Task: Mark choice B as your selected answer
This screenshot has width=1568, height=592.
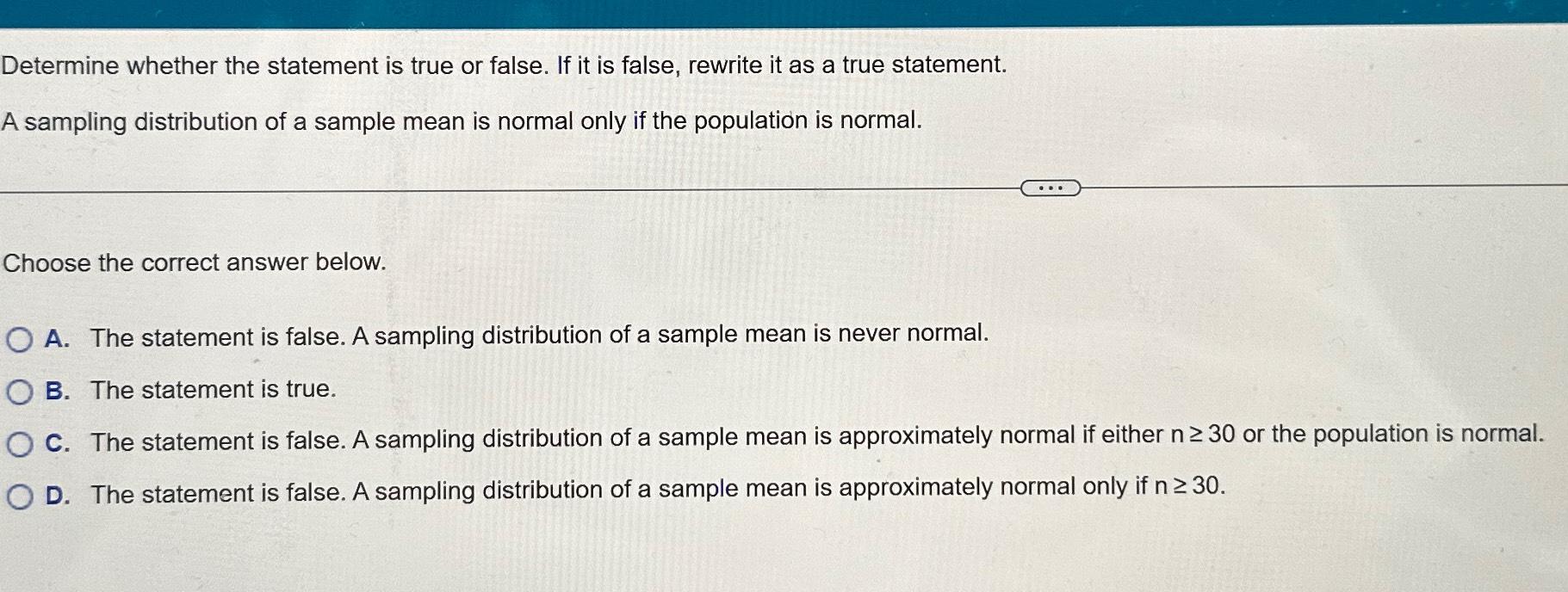Action: 17,392
